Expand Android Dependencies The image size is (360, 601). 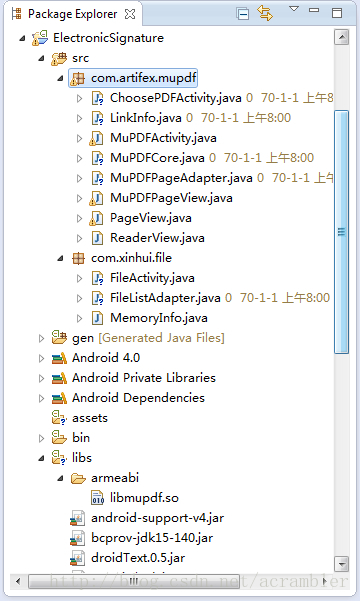pyautogui.click(x=41, y=398)
